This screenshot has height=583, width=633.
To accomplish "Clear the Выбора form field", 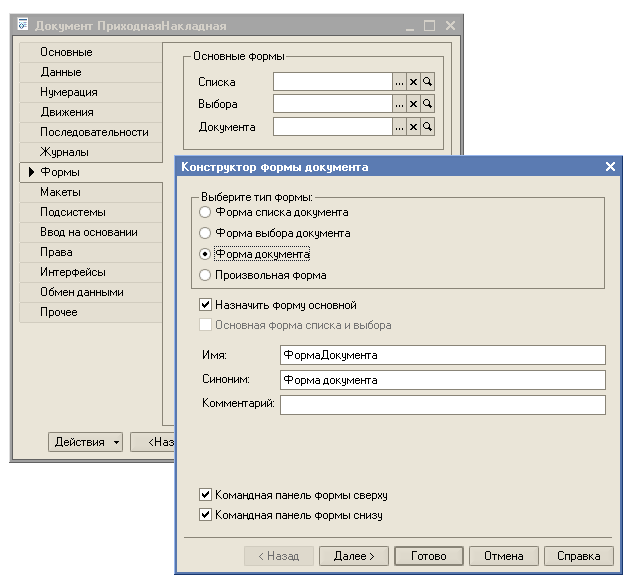I will click(x=413, y=105).
